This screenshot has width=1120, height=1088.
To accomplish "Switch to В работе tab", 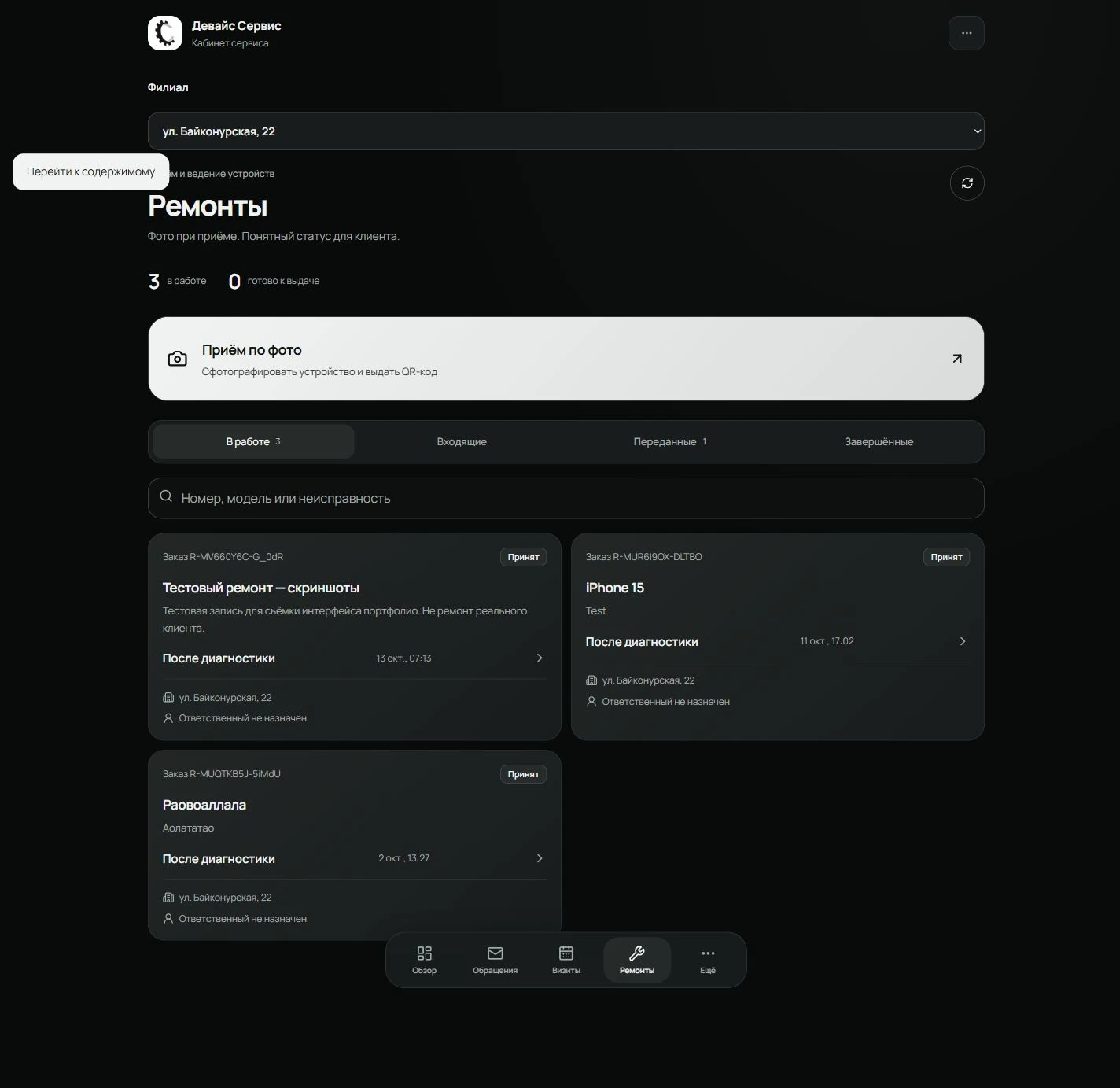I will click(x=253, y=441).
